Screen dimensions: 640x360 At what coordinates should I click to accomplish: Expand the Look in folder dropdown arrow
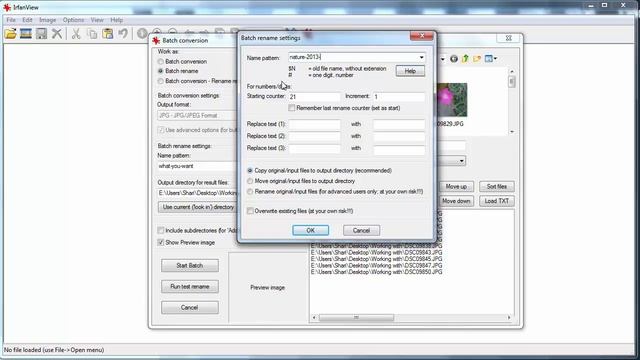tap(443, 59)
